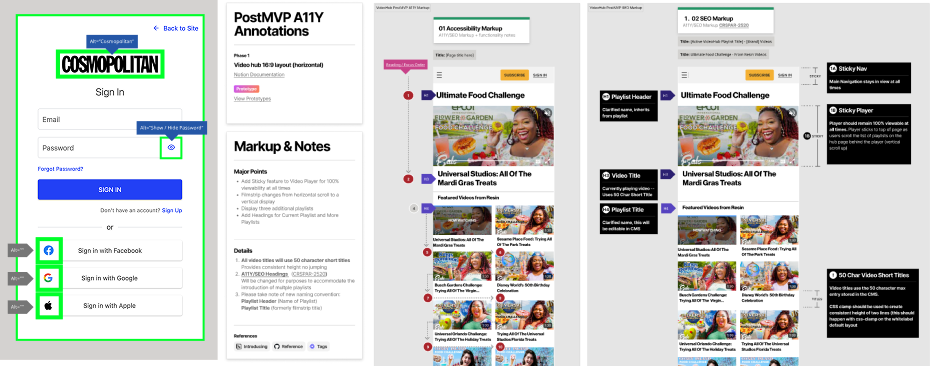Screen dimensions: 934x366
Task: Open the Sign Up link
Action: coord(172,210)
